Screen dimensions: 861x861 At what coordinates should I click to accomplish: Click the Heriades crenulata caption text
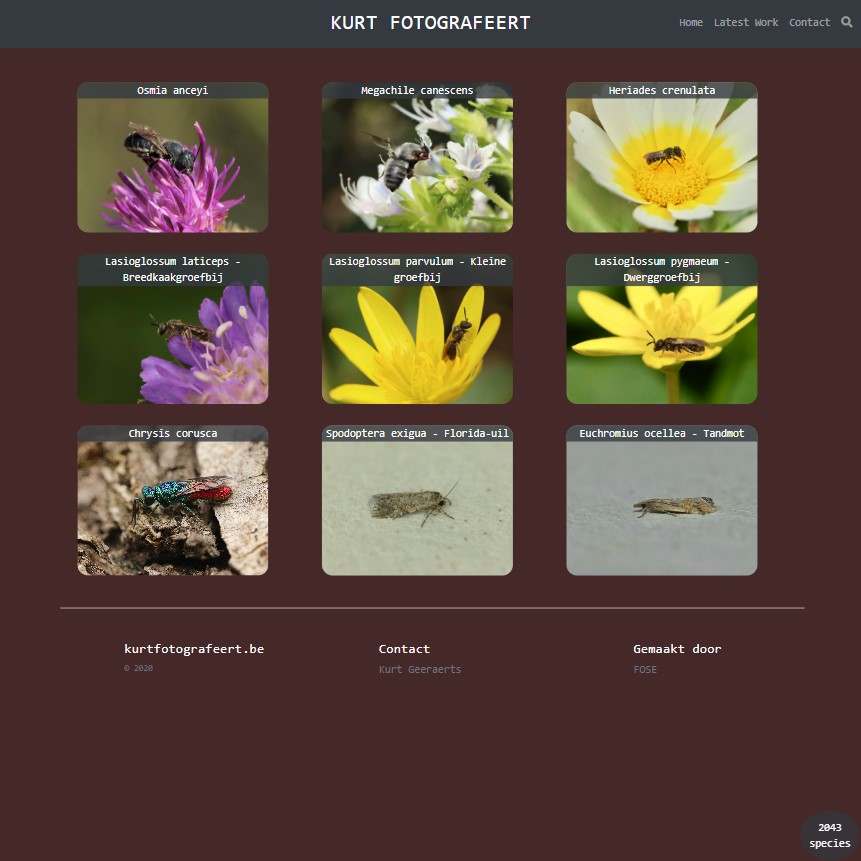(661, 90)
